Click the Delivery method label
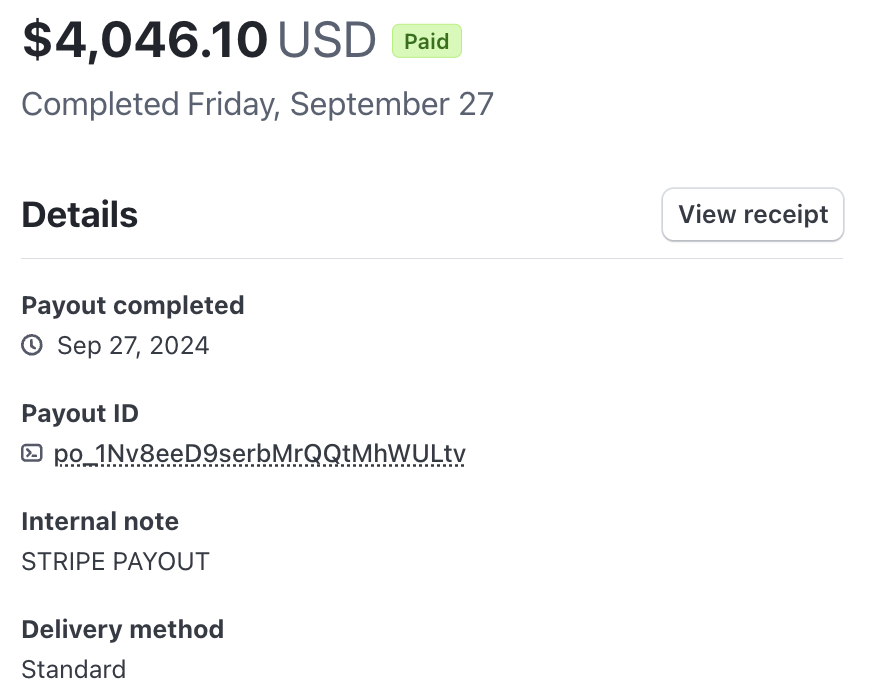 122,629
